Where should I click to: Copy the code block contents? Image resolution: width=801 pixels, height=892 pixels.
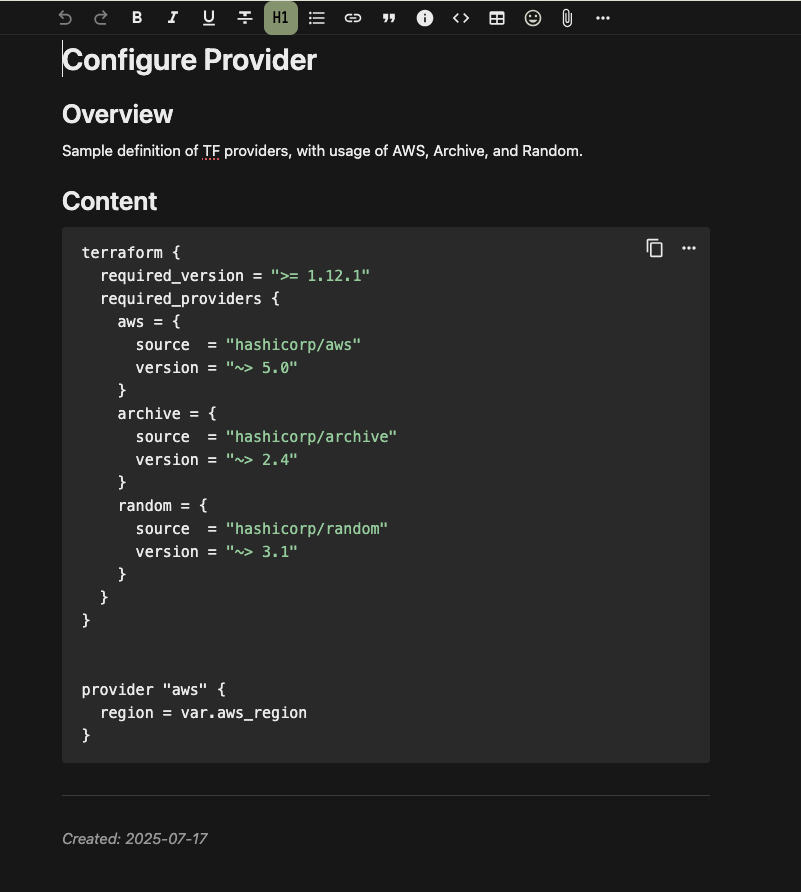click(654, 248)
